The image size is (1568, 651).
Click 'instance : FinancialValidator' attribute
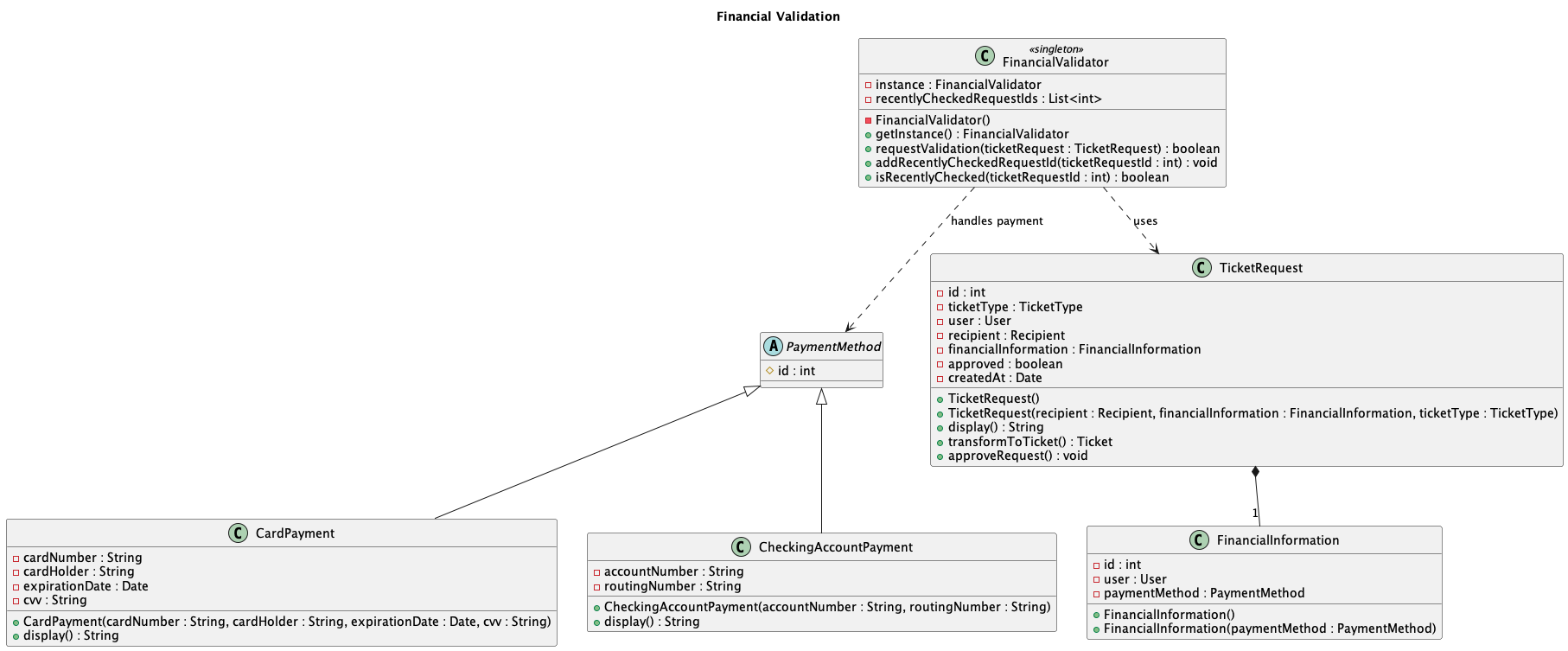coord(958,85)
